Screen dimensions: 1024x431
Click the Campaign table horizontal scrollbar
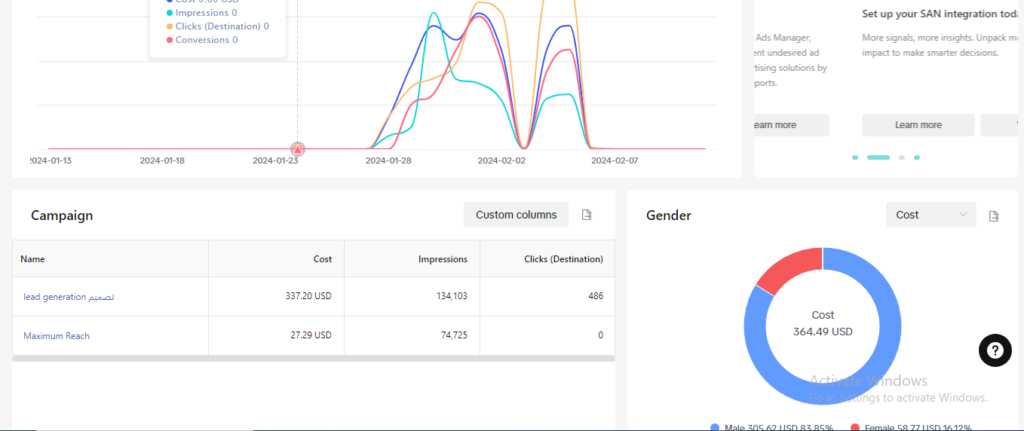pyautogui.click(x=313, y=357)
